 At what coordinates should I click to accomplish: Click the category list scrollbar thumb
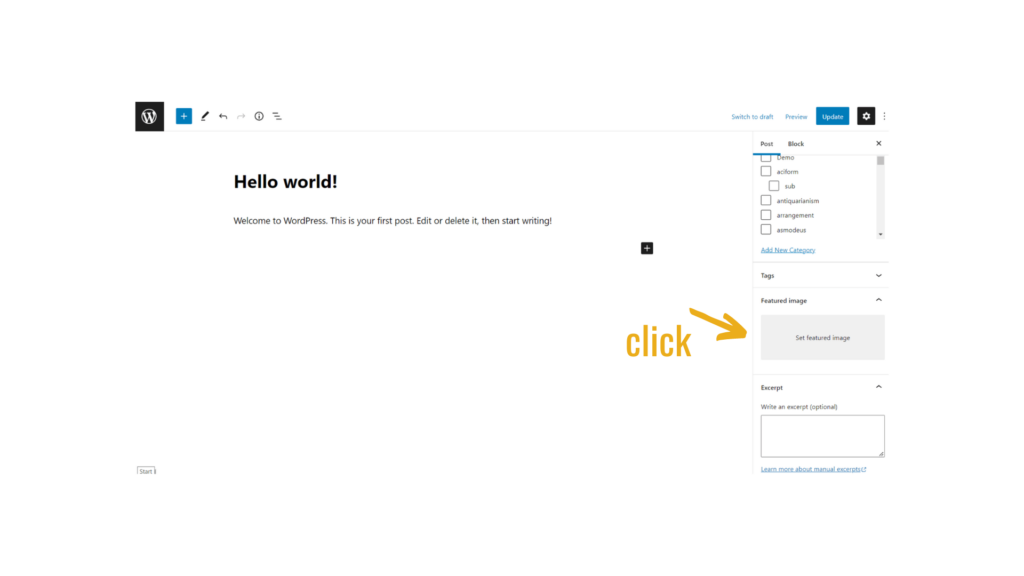click(880, 161)
